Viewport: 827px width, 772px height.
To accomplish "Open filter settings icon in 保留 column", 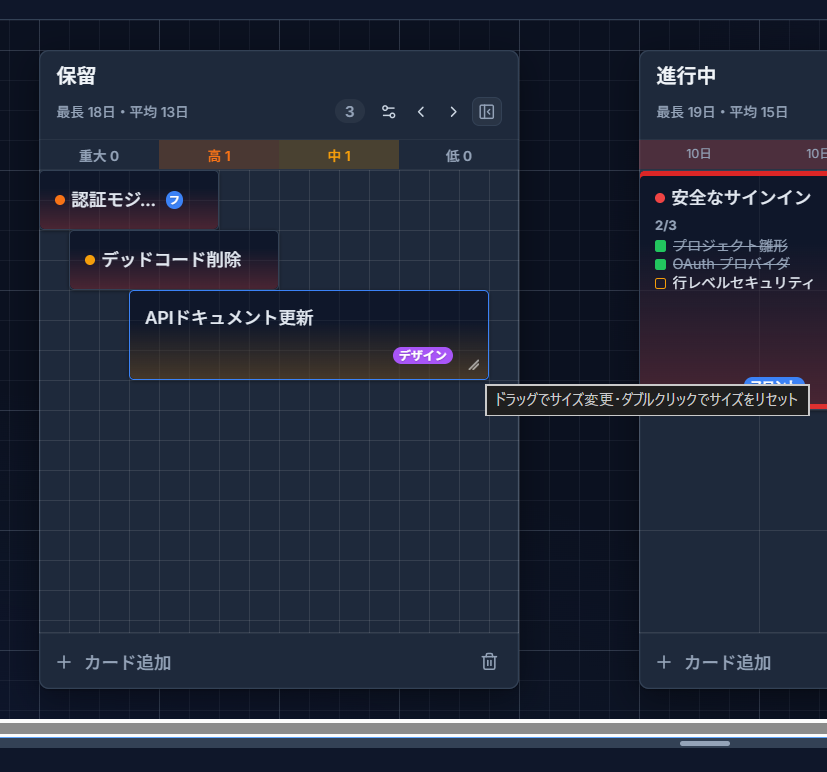I will point(389,112).
